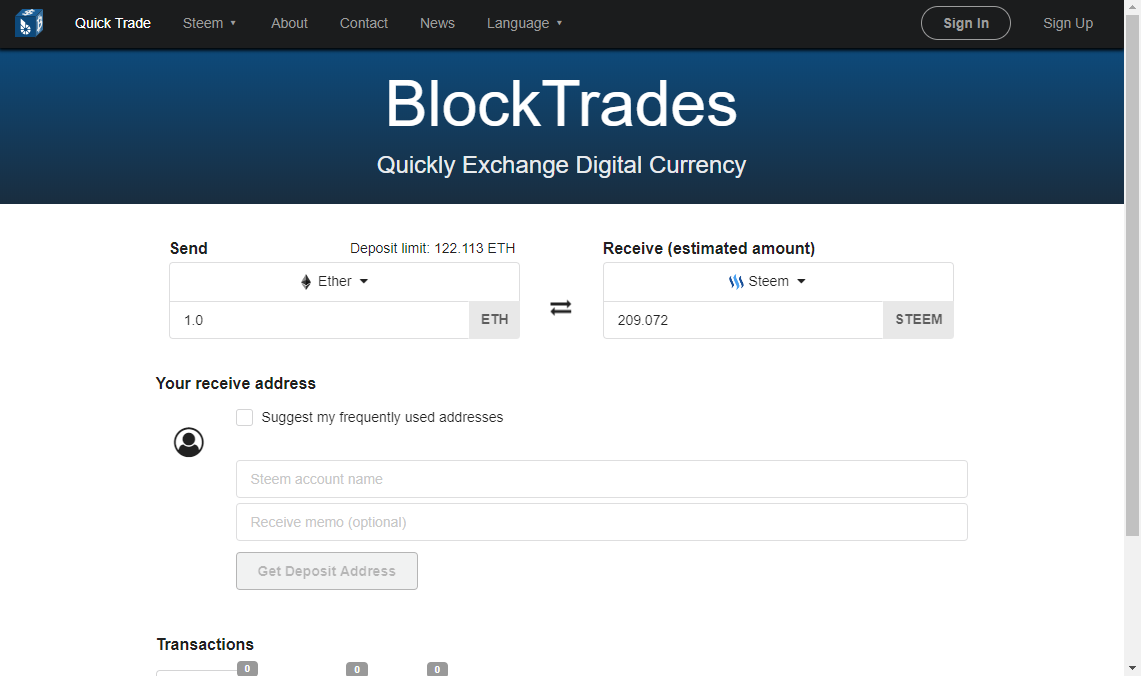Click the user avatar profile icon
This screenshot has width=1141, height=676.
[x=188, y=442]
